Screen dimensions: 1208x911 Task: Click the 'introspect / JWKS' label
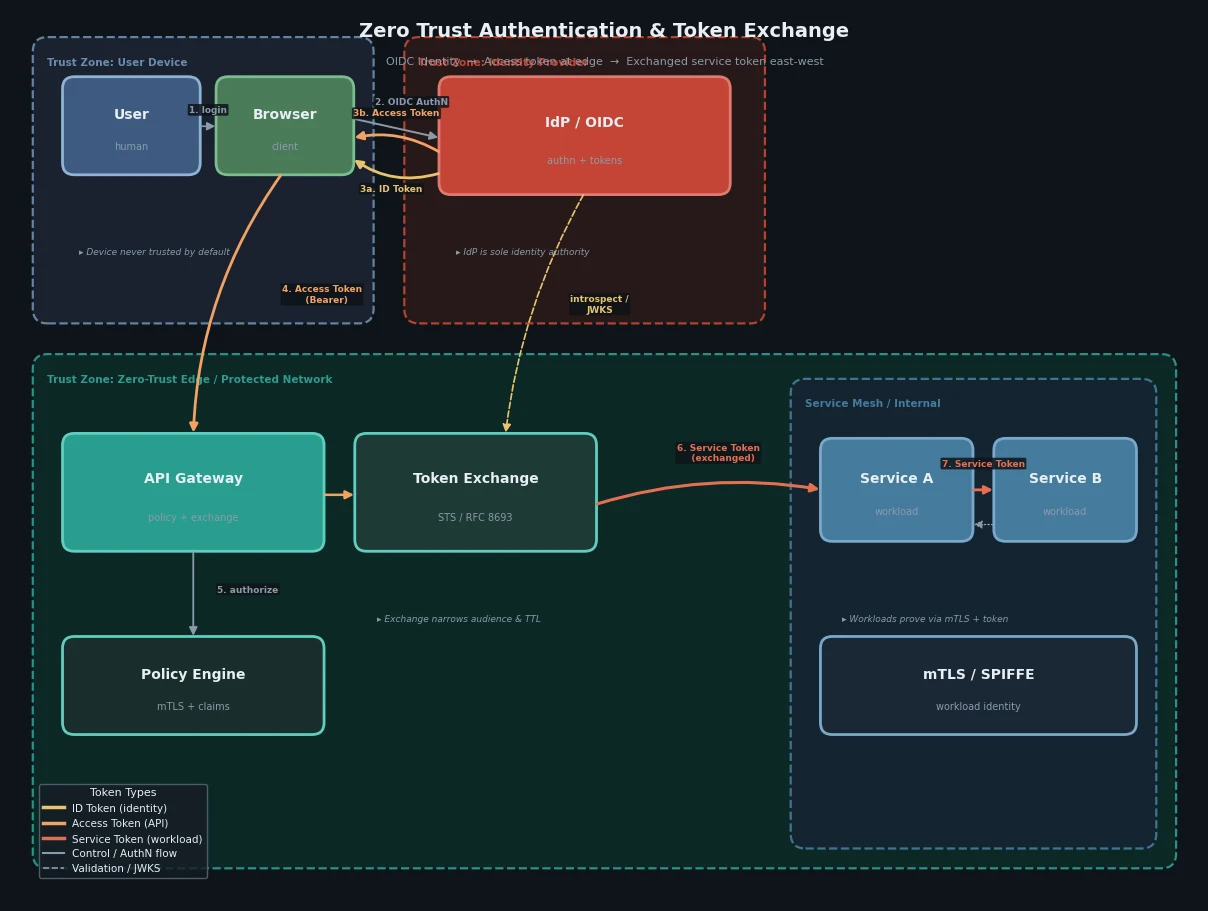(x=599, y=304)
